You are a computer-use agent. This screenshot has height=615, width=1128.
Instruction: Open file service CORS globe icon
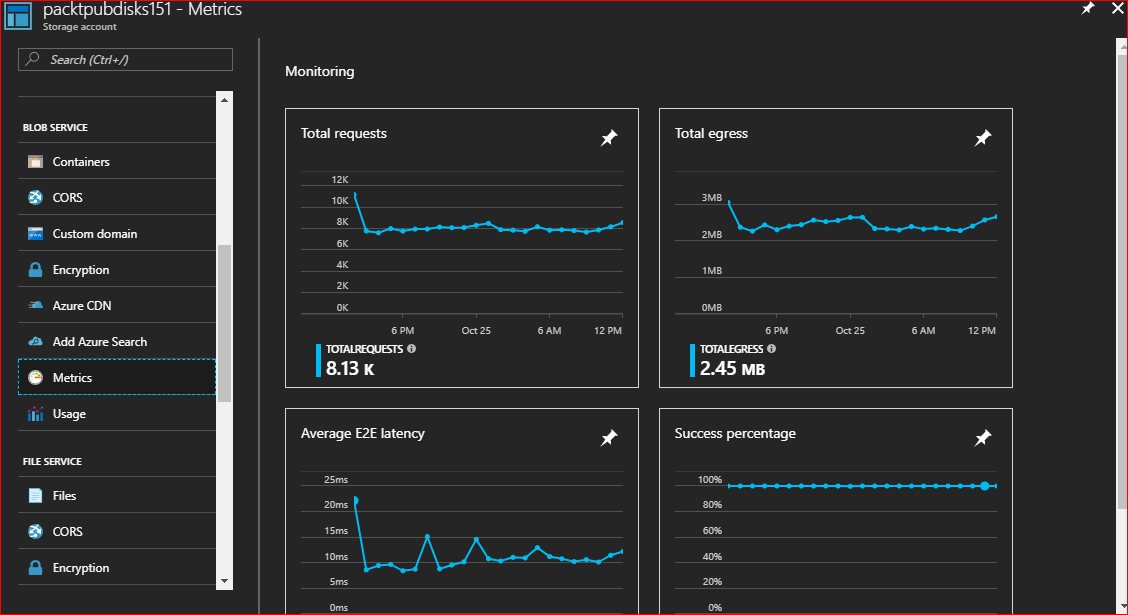(35, 531)
